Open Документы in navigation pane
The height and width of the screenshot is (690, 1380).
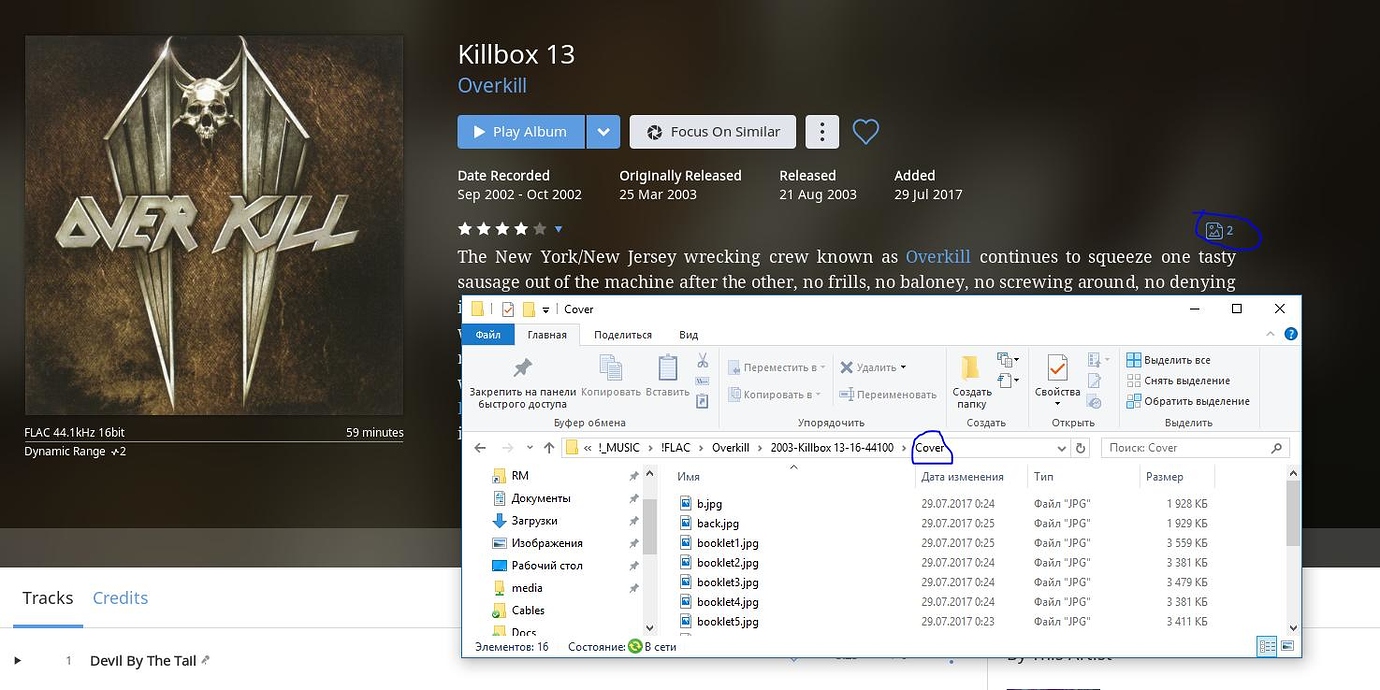(540, 498)
